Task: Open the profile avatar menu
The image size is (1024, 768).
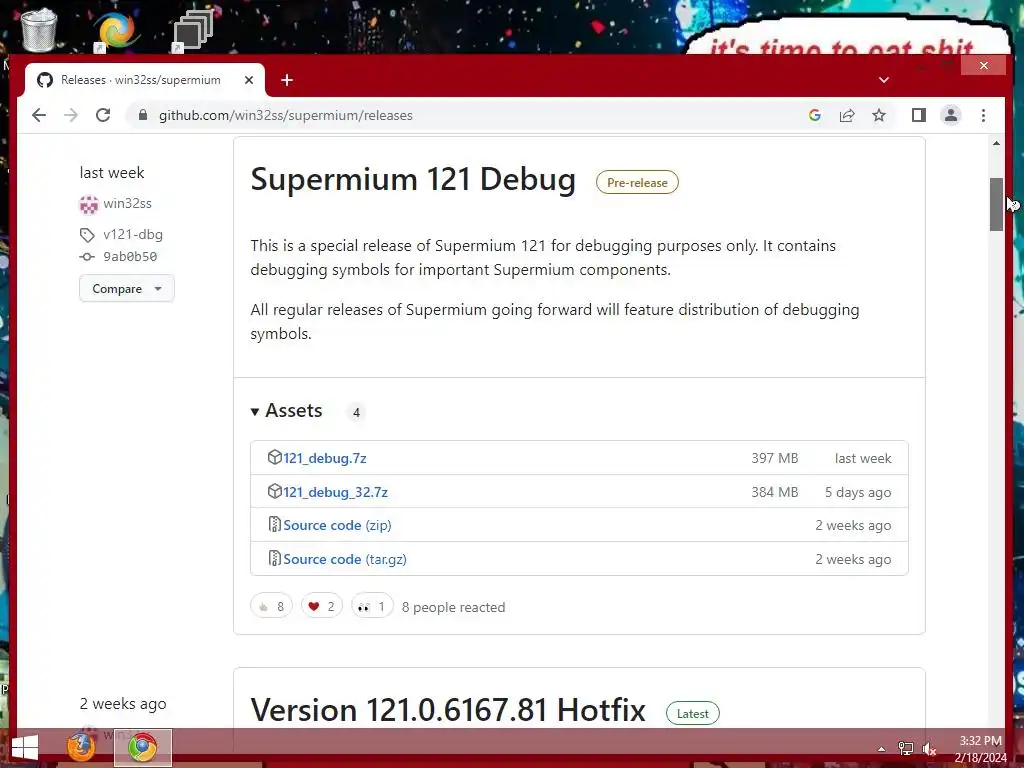Action: [x=951, y=116]
